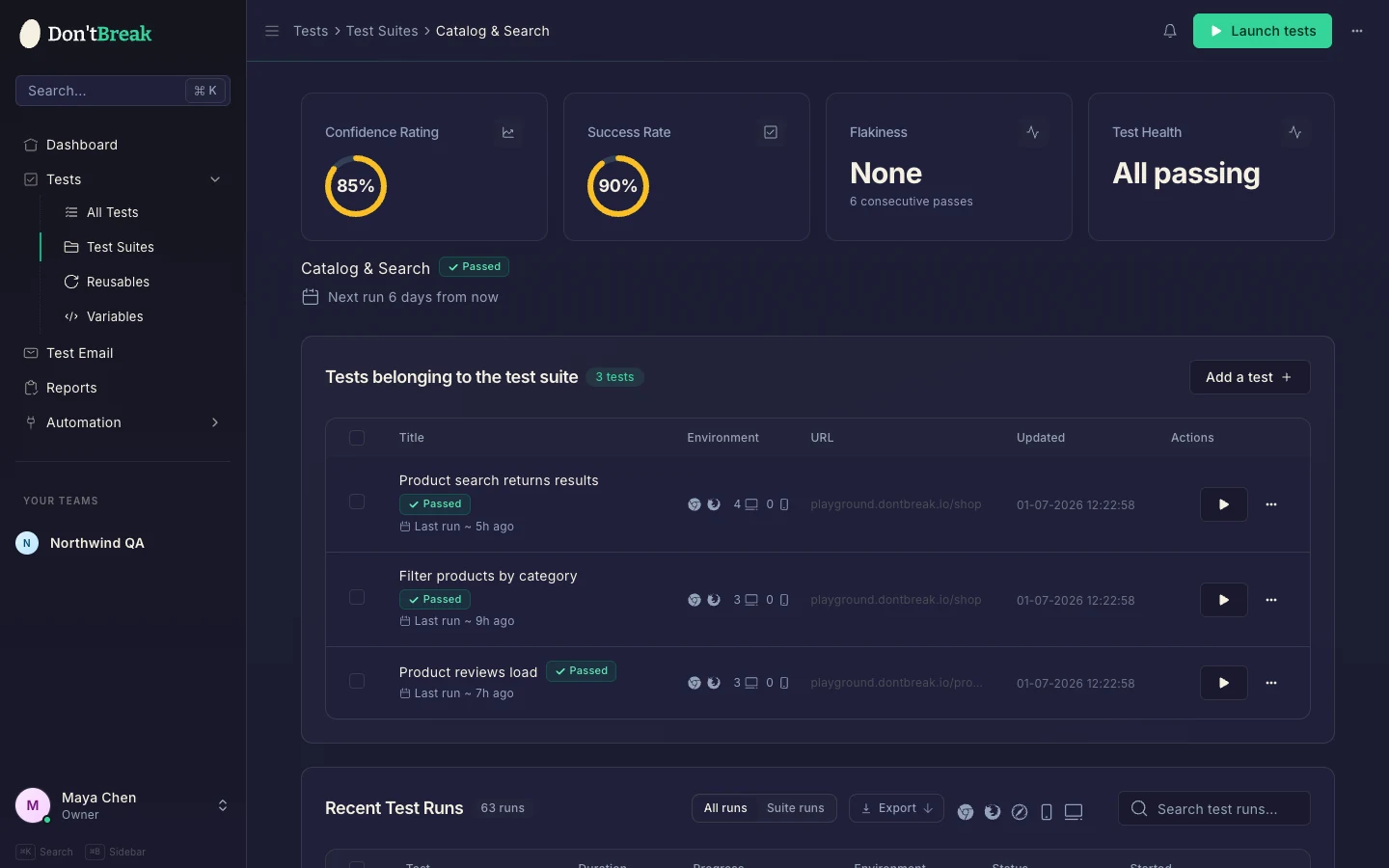Click the Confidence Rating chart icon
The height and width of the screenshot is (868, 1389).
coord(508,132)
